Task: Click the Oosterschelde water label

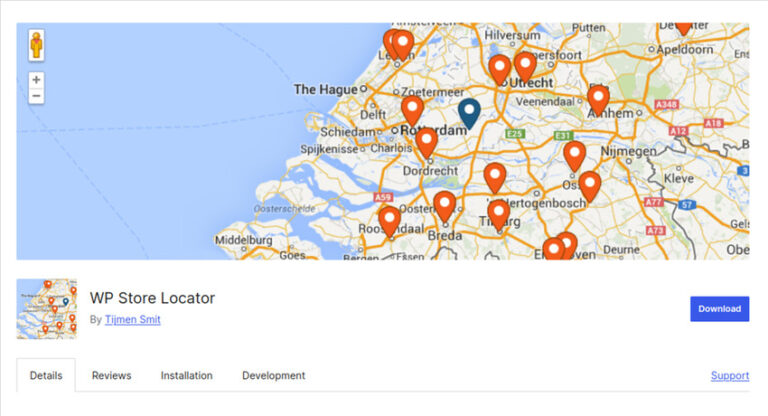Action: pyautogui.click(x=285, y=209)
